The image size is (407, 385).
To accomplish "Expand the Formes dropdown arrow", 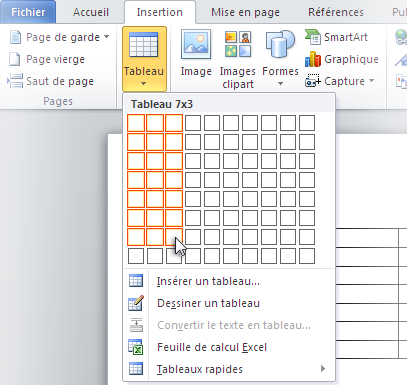I will coord(280,83).
